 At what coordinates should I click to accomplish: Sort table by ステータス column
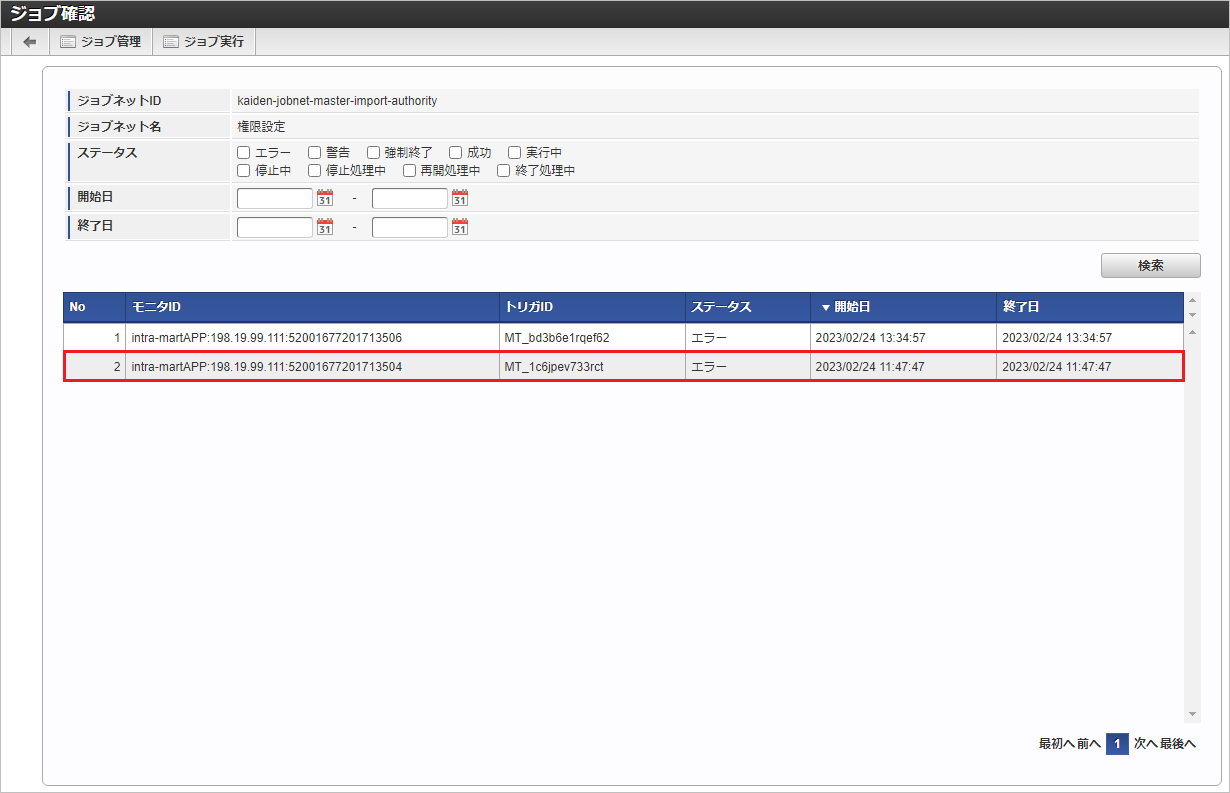721,307
